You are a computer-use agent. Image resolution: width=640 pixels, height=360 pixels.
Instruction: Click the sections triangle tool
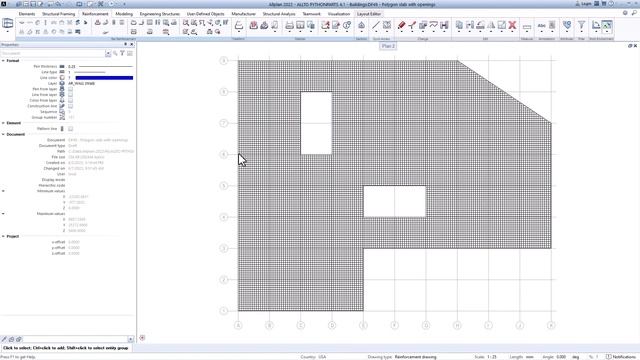coord(361,25)
